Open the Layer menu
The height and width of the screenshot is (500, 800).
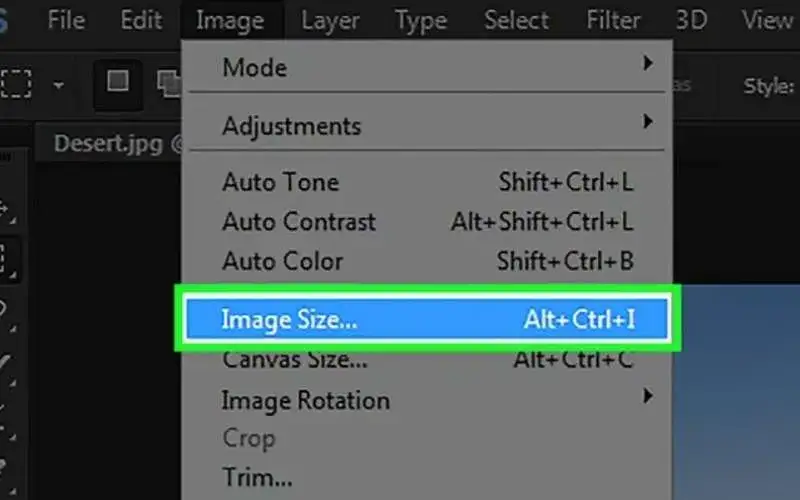click(330, 19)
